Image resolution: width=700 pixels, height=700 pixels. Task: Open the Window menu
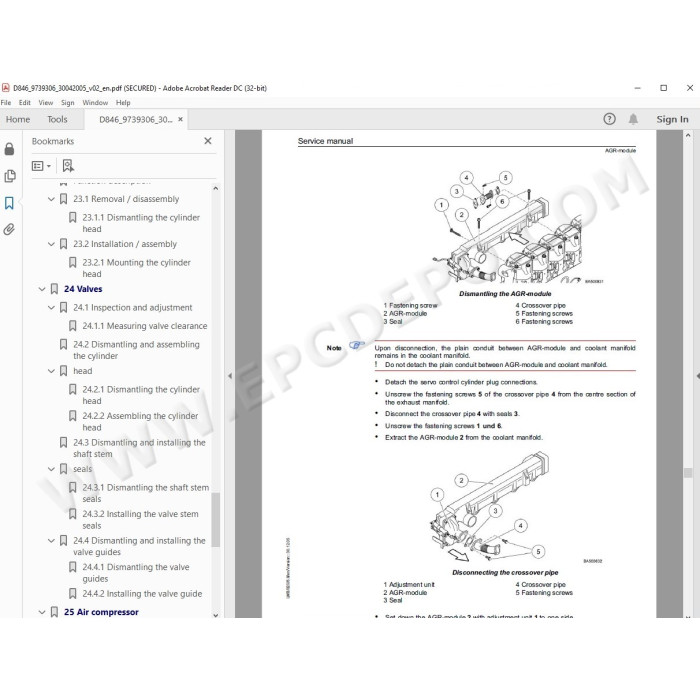click(95, 103)
